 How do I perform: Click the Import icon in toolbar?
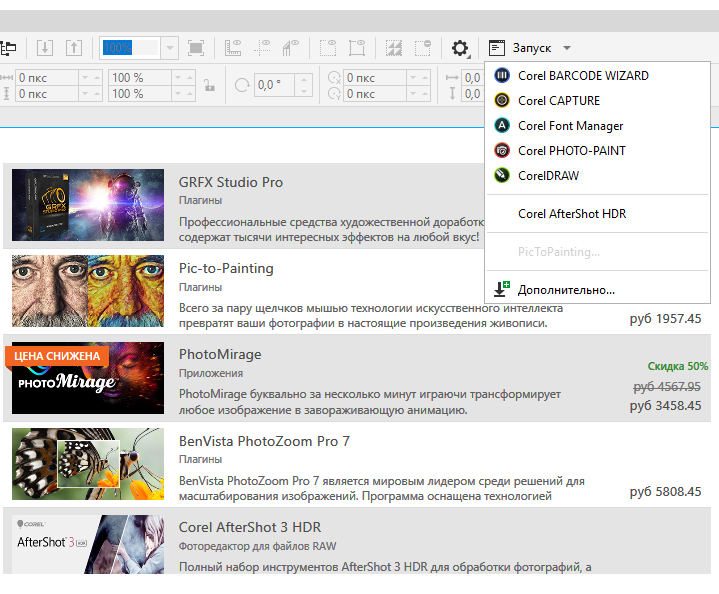coord(44,48)
